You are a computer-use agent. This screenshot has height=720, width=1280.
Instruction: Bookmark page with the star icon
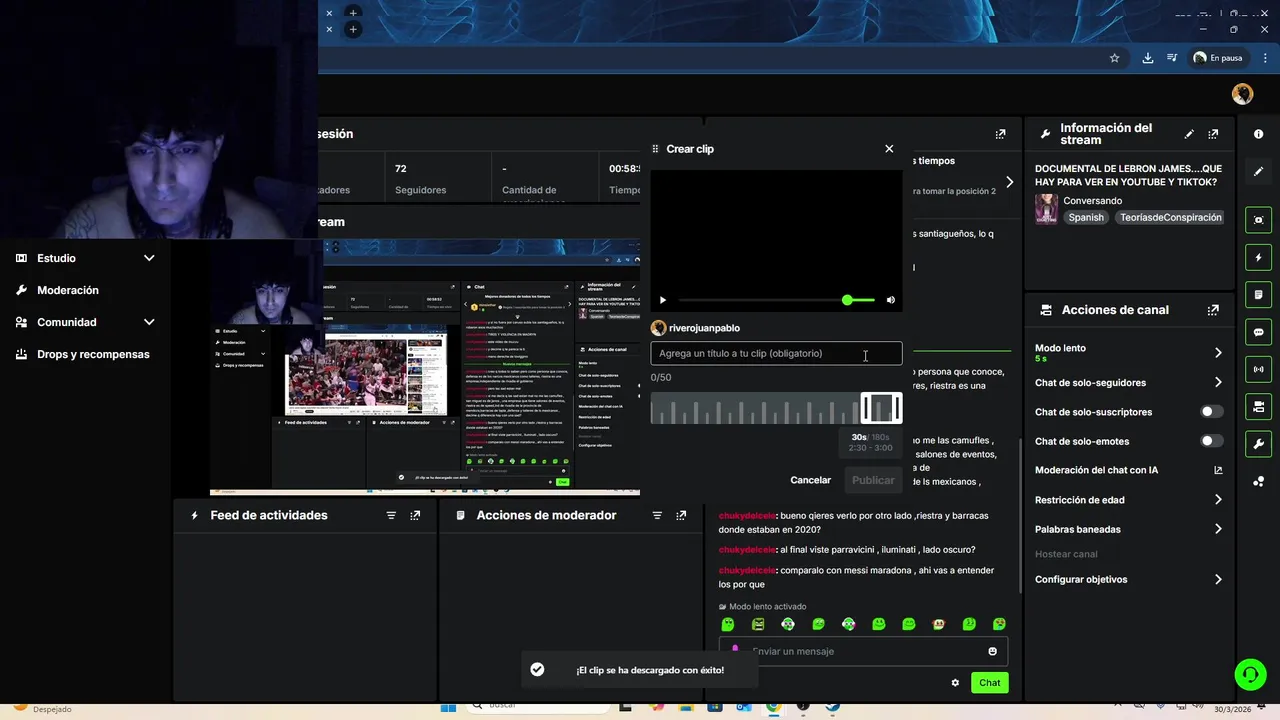pyautogui.click(x=1114, y=58)
